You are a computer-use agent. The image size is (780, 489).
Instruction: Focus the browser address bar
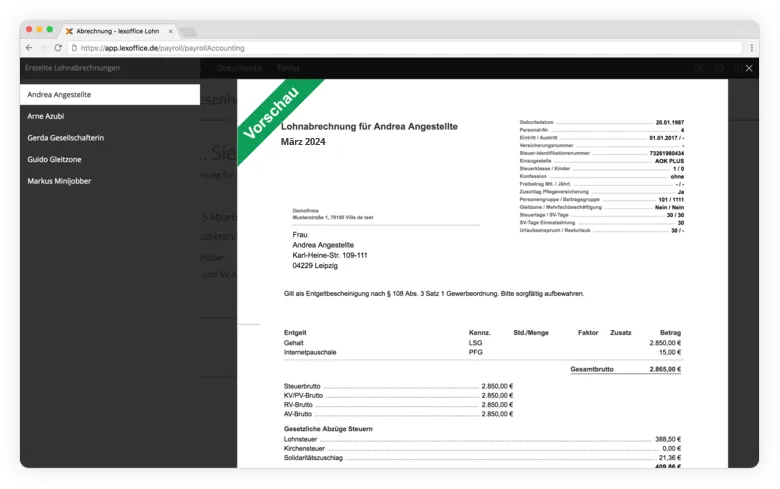pos(400,47)
